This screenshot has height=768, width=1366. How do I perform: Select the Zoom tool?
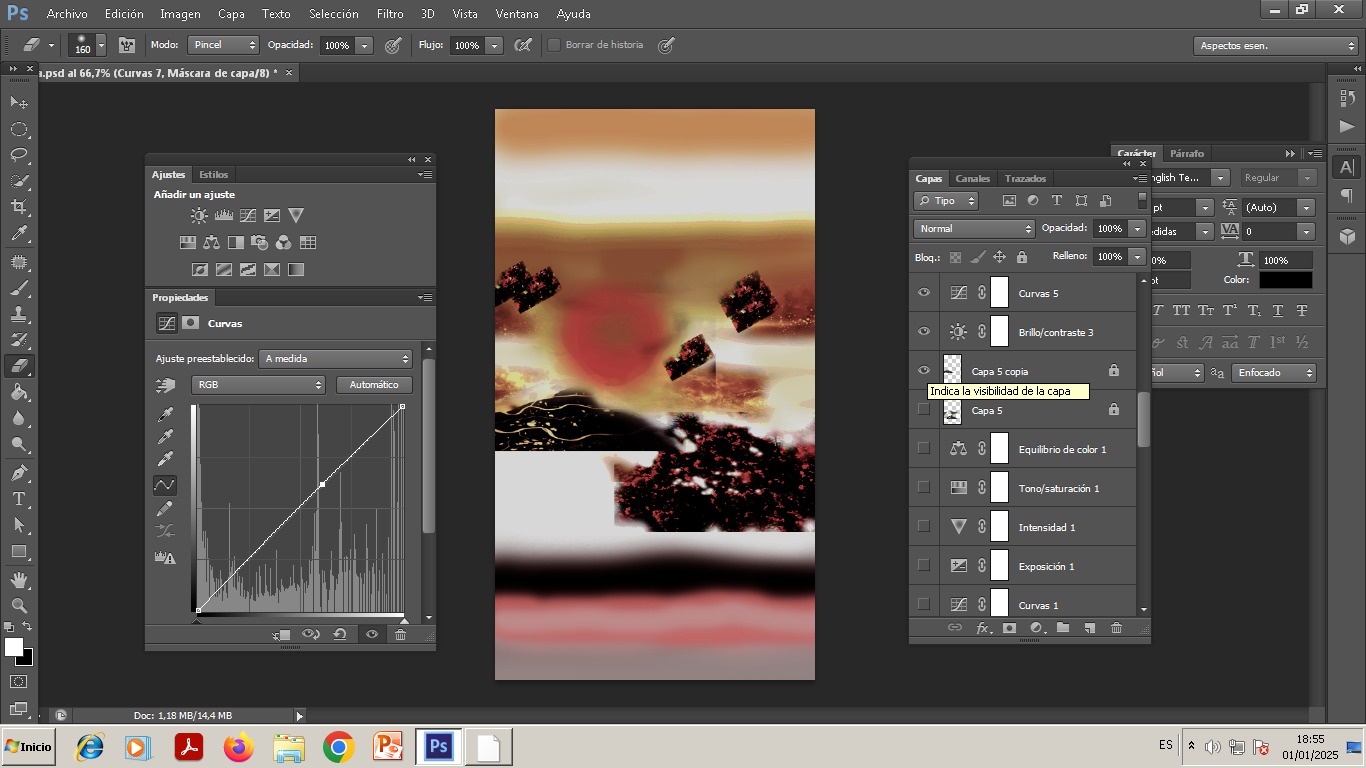coord(19,605)
